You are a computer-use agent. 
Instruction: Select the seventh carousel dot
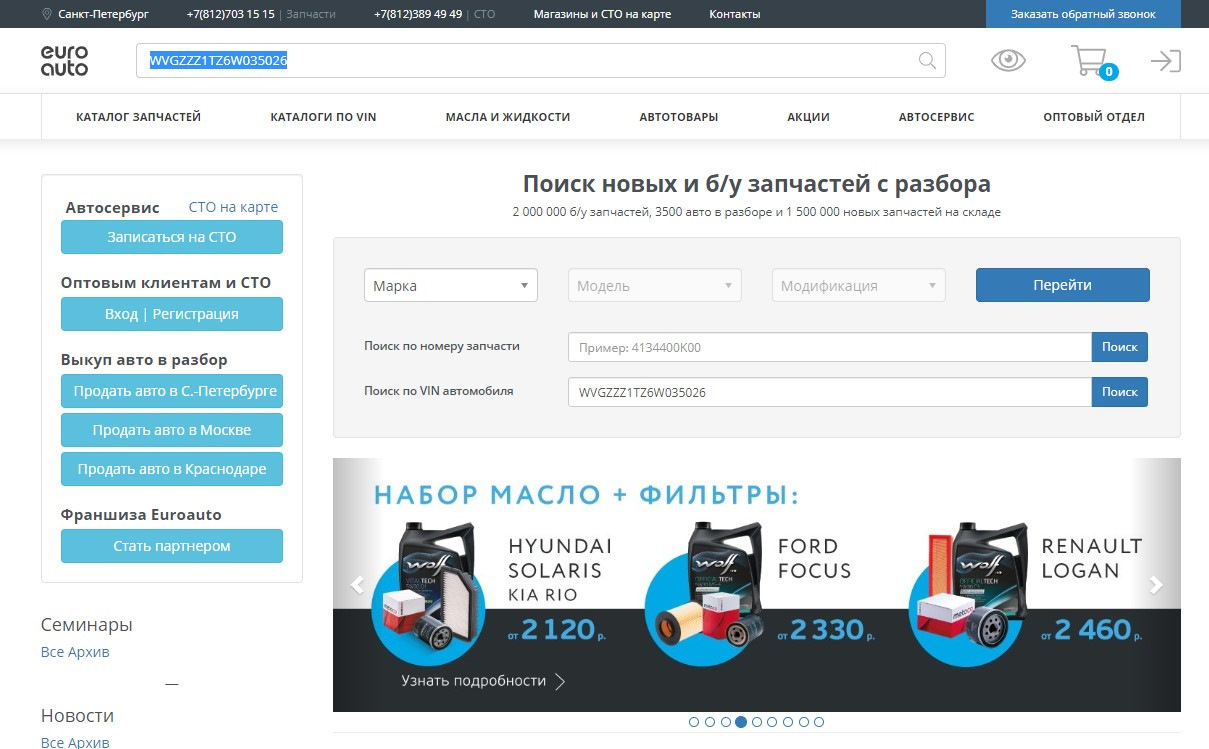click(788, 722)
